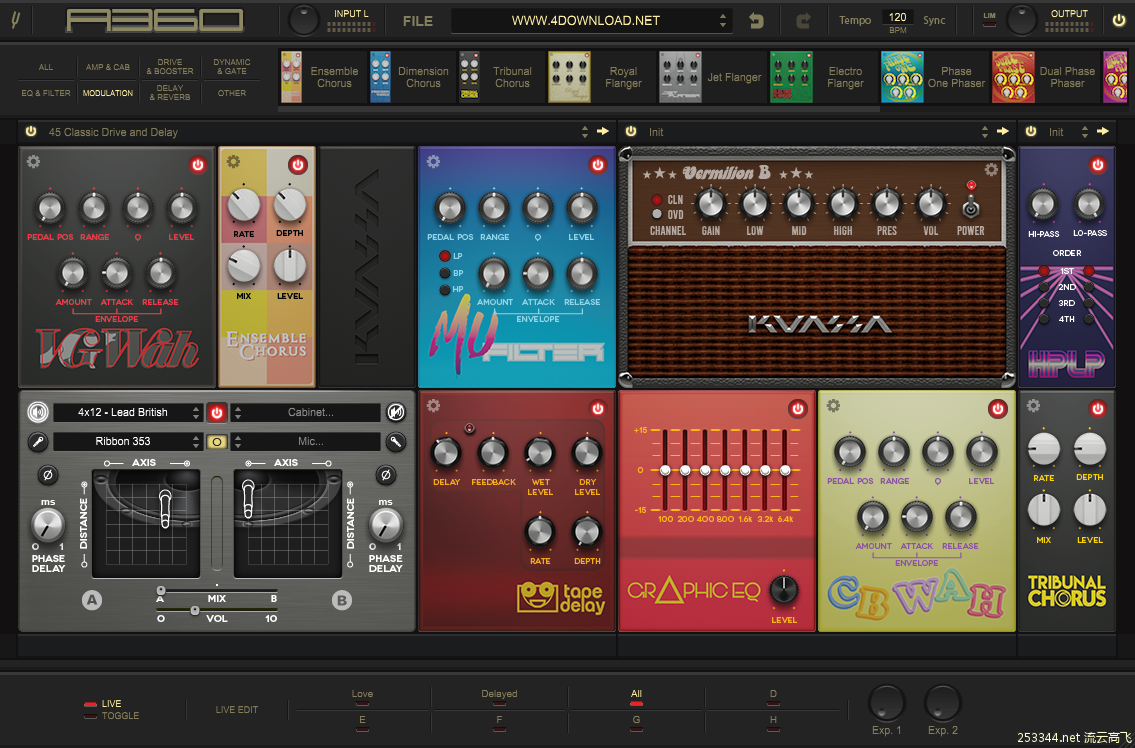Toggle section power for 45 Classic Drive
The height and width of the screenshot is (748, 1135).
30,131
